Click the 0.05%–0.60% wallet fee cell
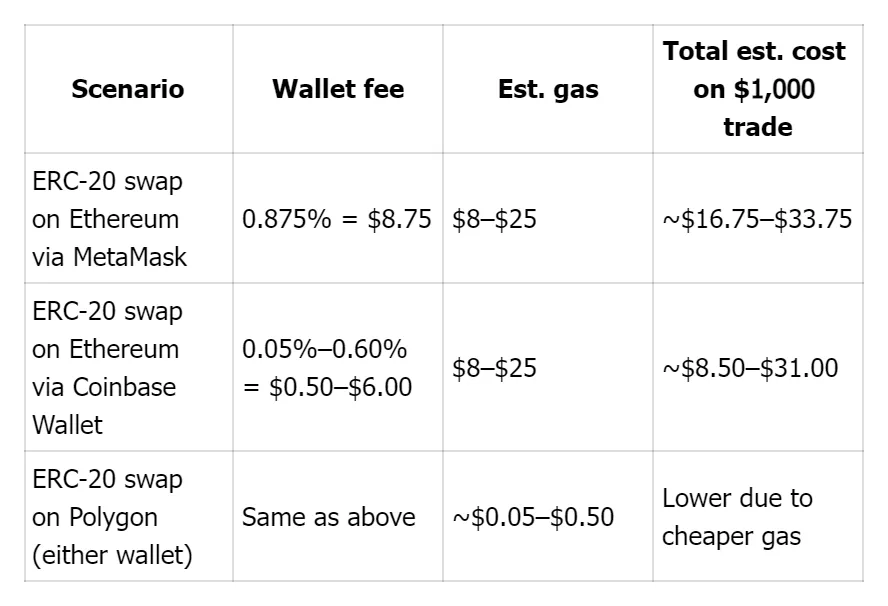The height and width of the screenshot is (606, 888). click(325, 349)
